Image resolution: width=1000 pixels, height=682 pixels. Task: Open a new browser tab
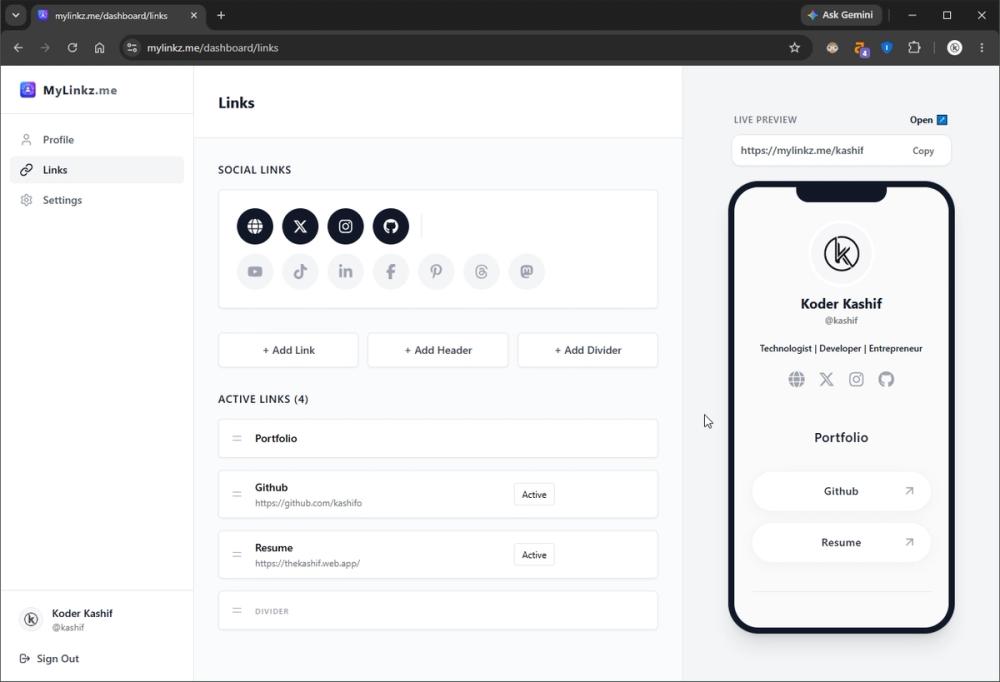click(x=221, y=15)
